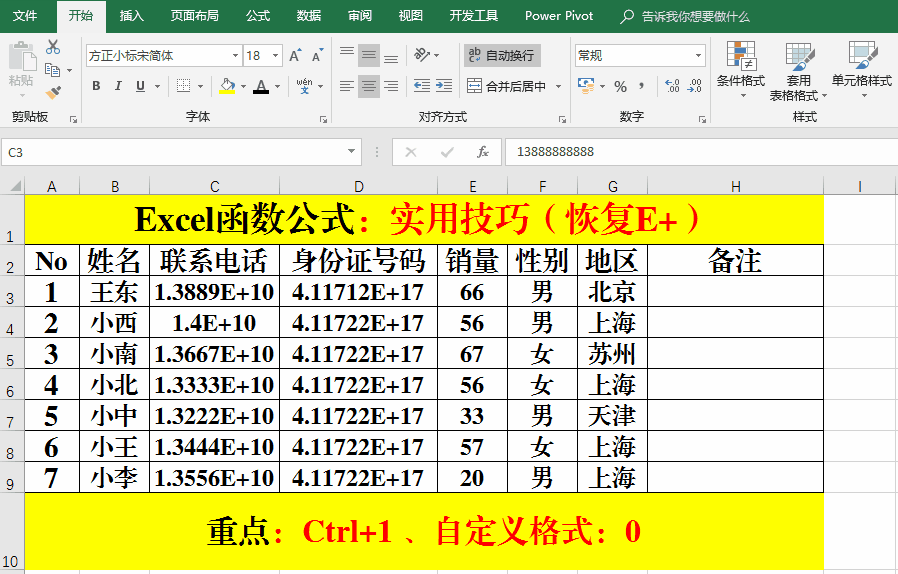Click 合并后居中 merge and center
The height and width of the screenshot is (574, 898).
tap(506, 86)
